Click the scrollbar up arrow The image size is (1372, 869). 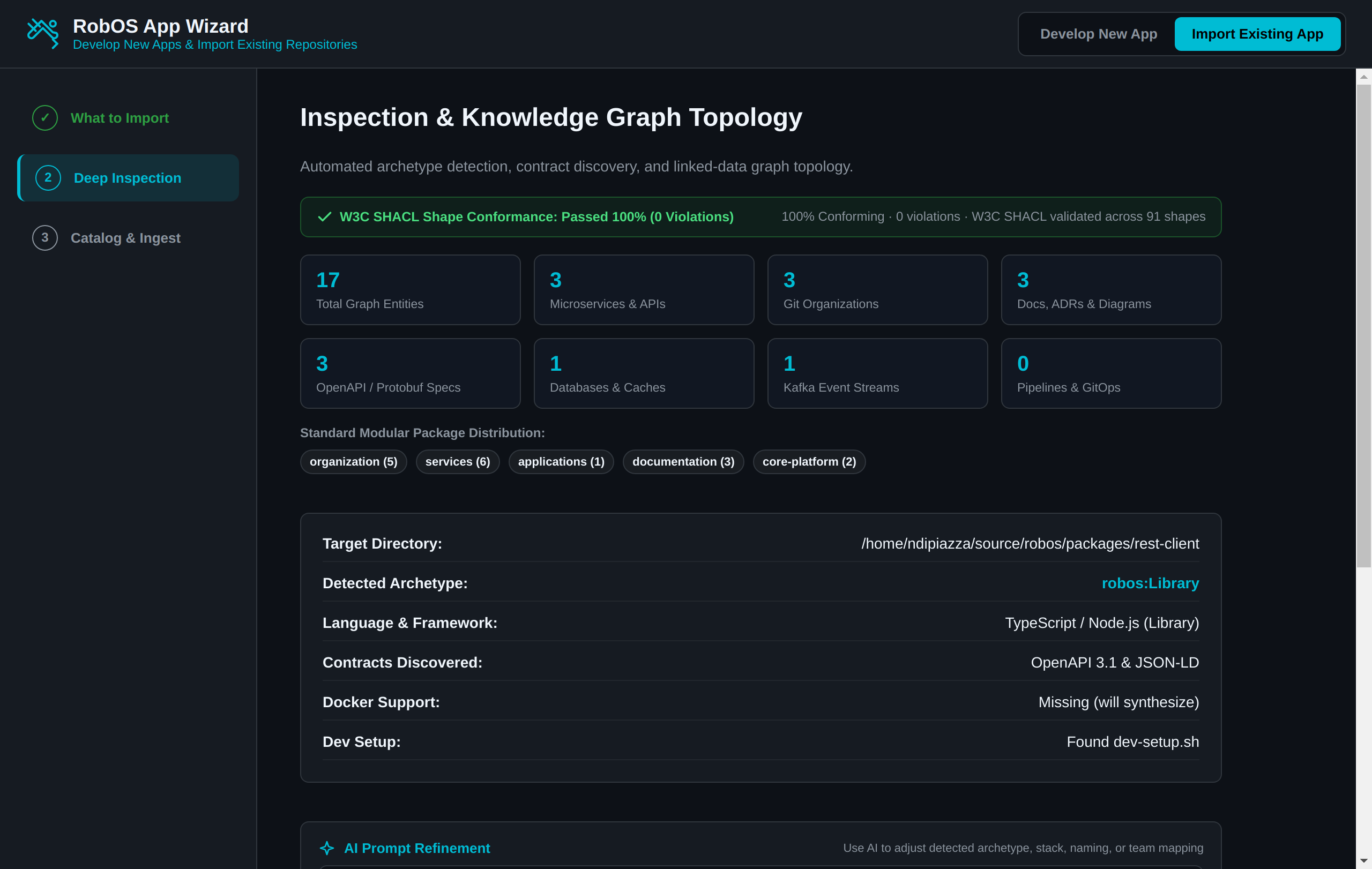pyautogui.click(x=1363, y=77)
